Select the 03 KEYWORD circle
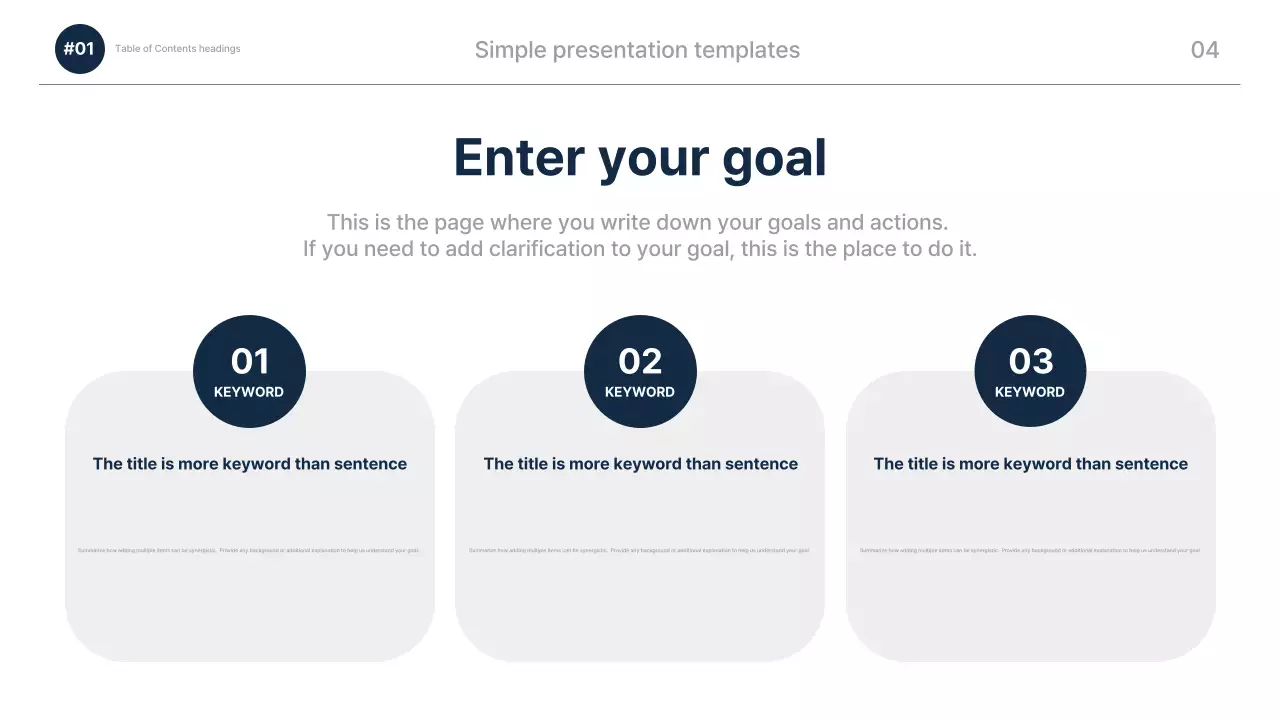 click(x=1030, y=371)
